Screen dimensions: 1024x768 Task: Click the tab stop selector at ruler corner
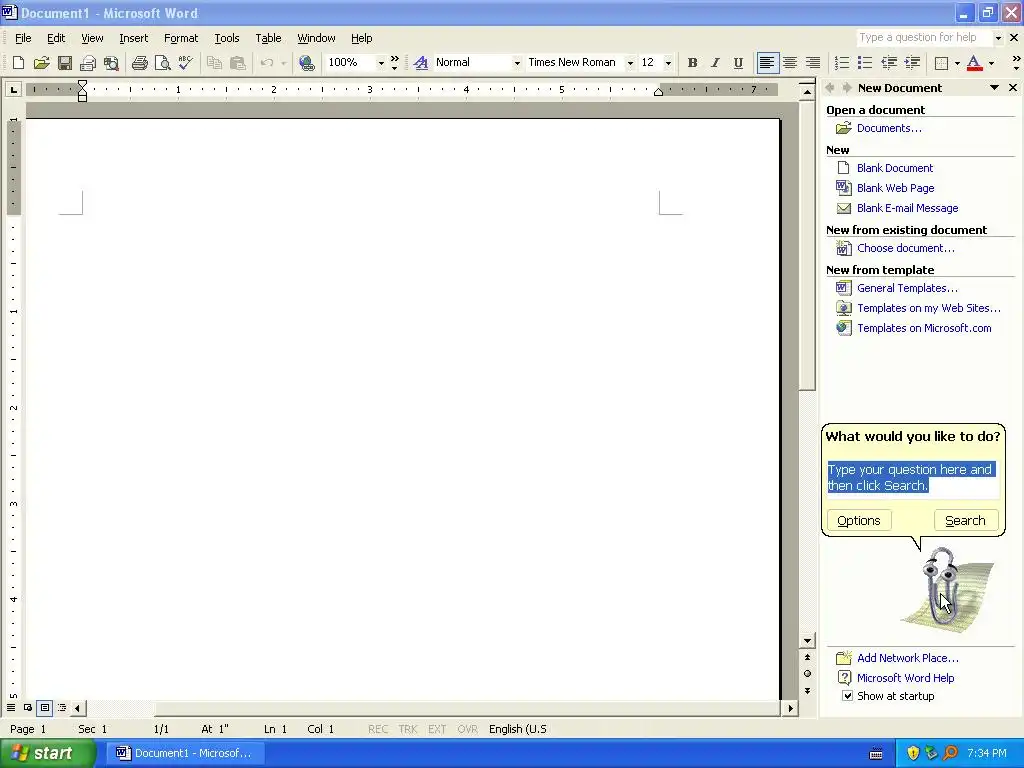tap(13, 89)
